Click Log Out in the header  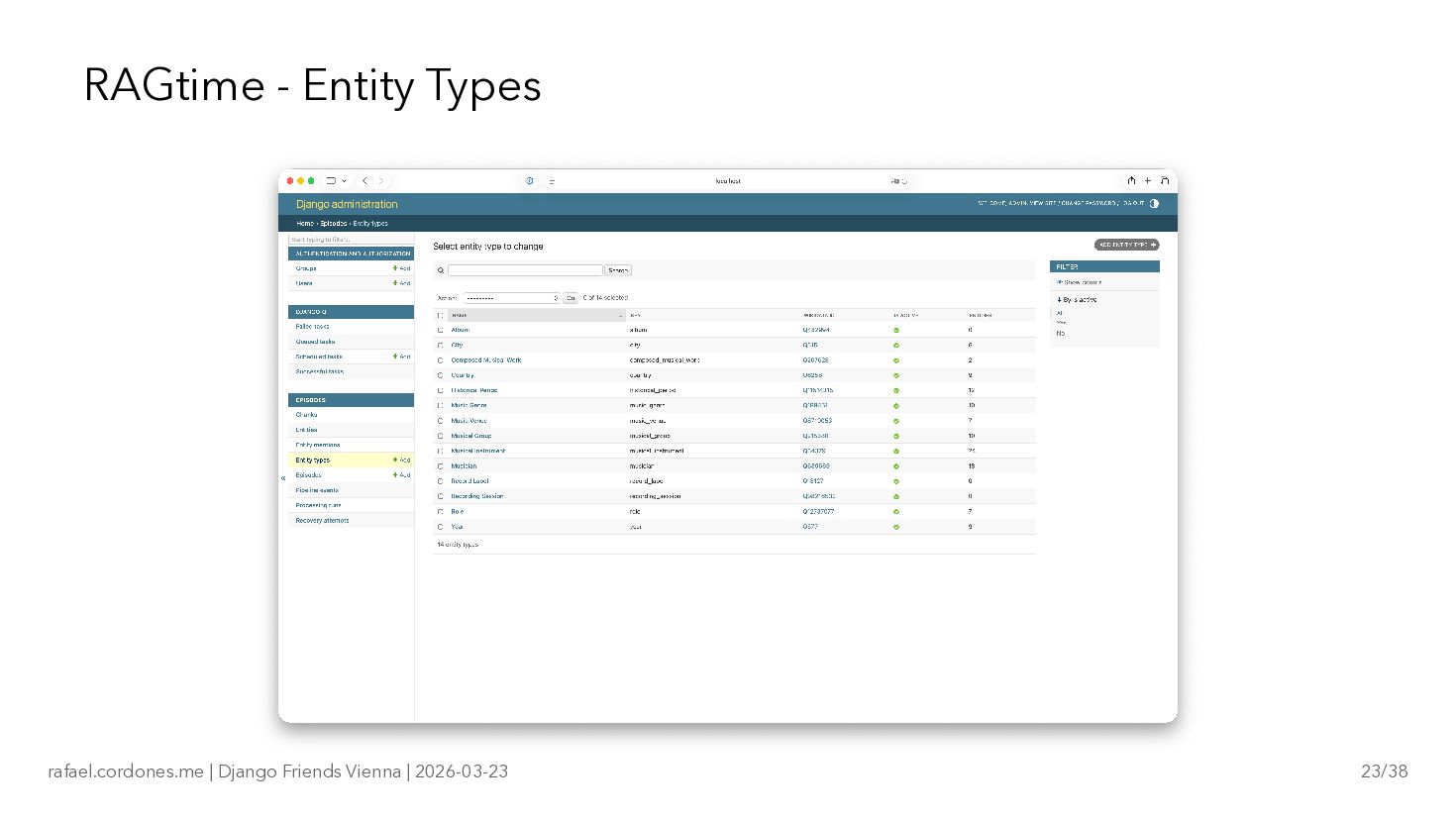tap(1133, 203)
